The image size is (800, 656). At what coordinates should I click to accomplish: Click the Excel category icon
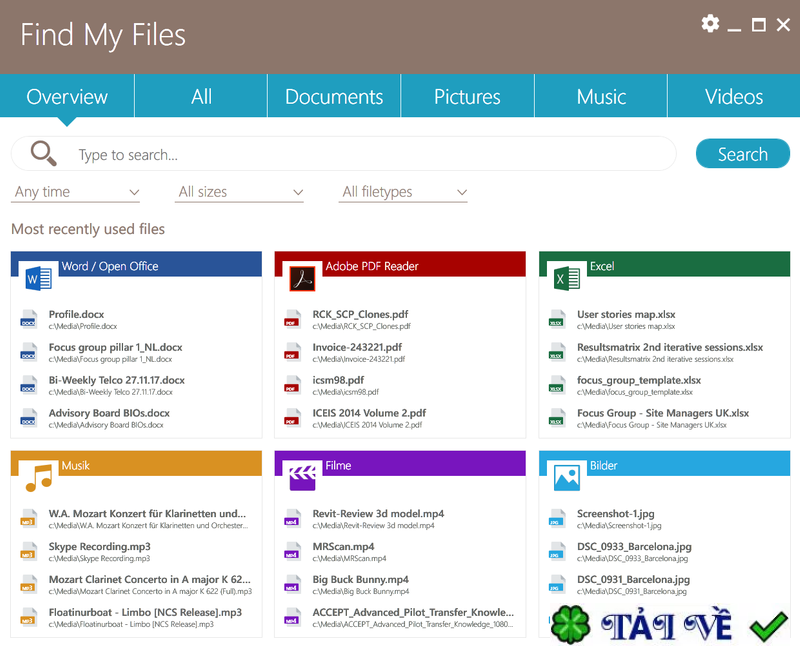click(x=567, y=278)
